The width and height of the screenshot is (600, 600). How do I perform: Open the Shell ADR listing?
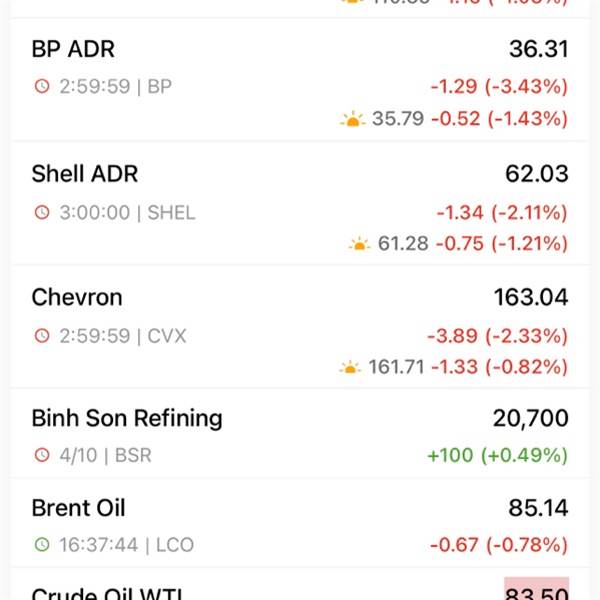pos(300,204)
